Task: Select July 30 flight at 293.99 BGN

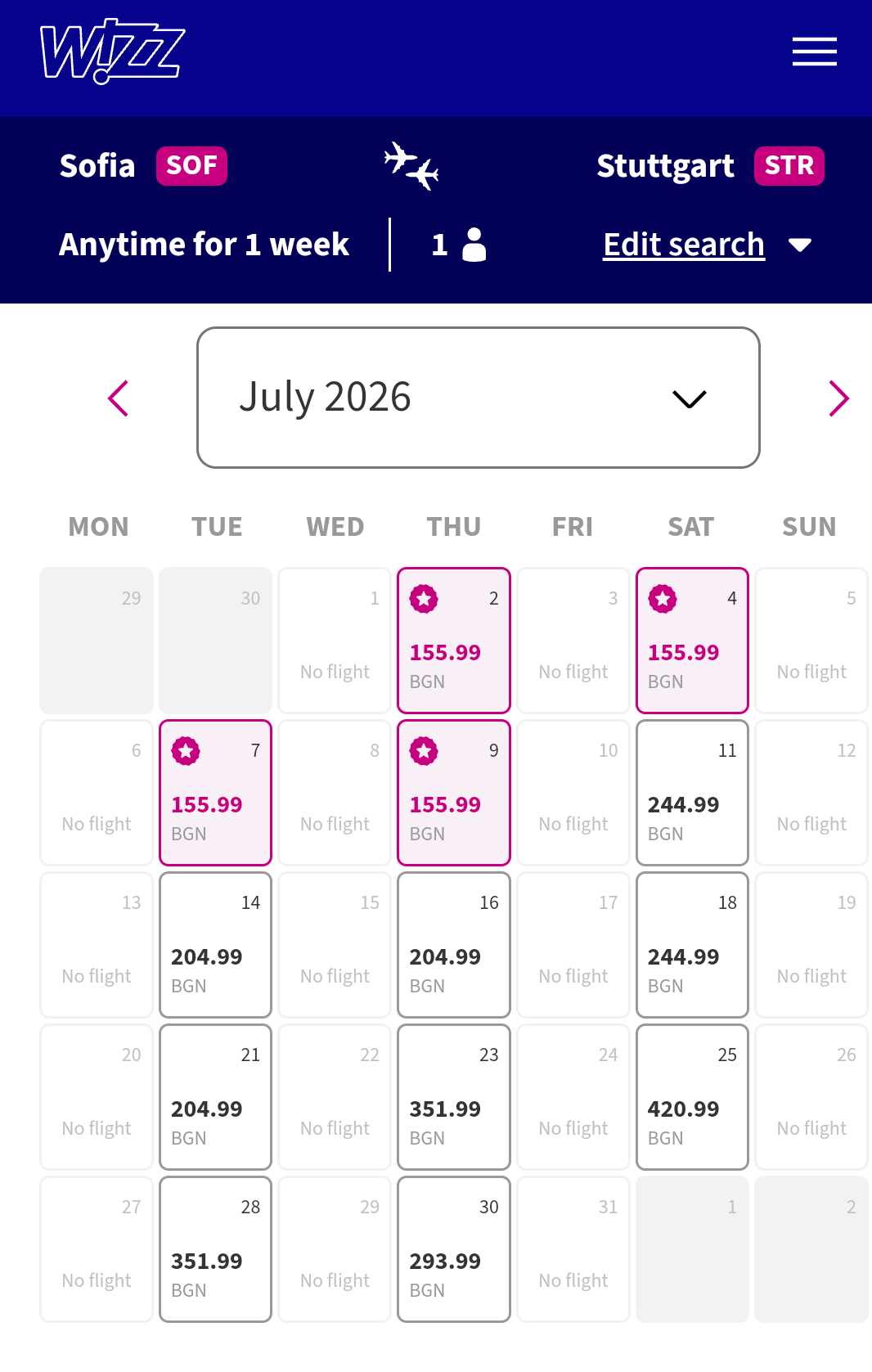Action: coord(454,1249)
